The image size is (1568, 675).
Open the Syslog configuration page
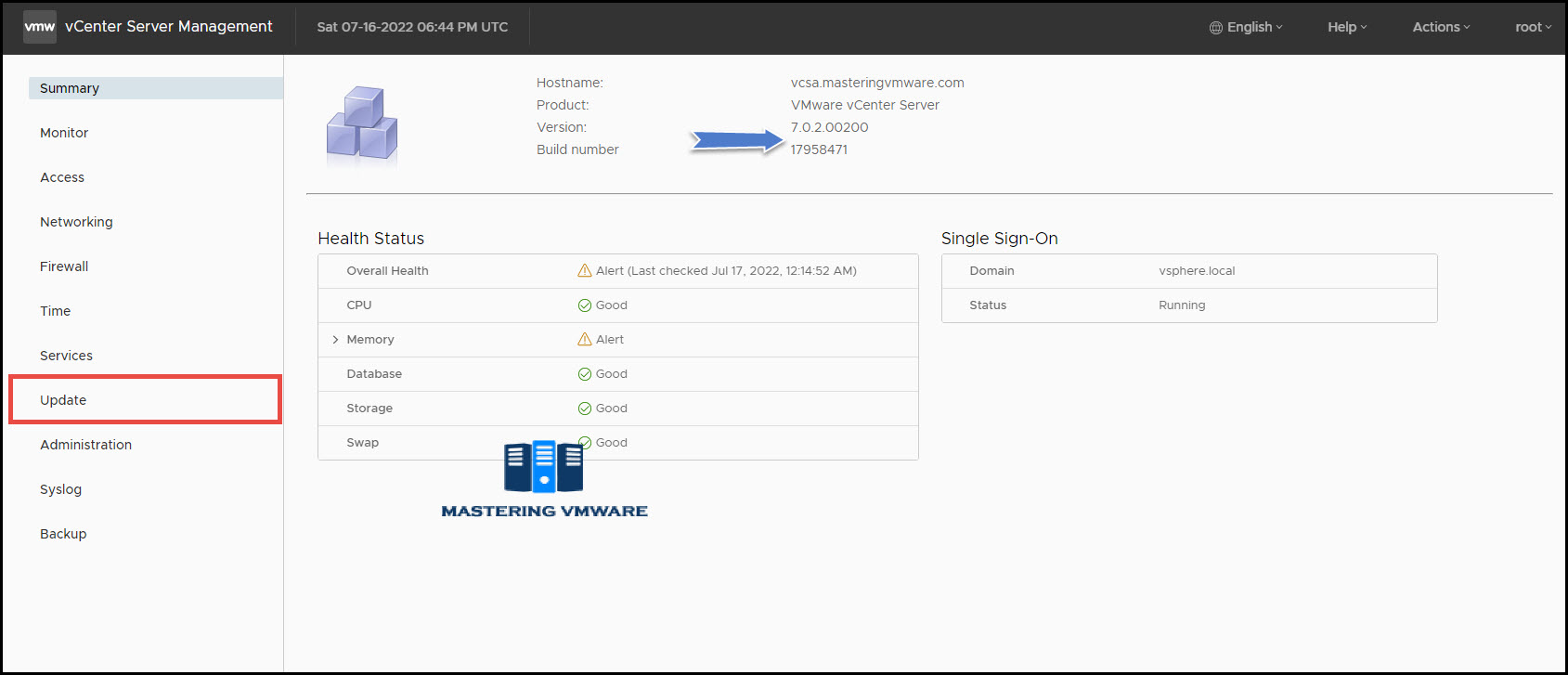(60, 489)
